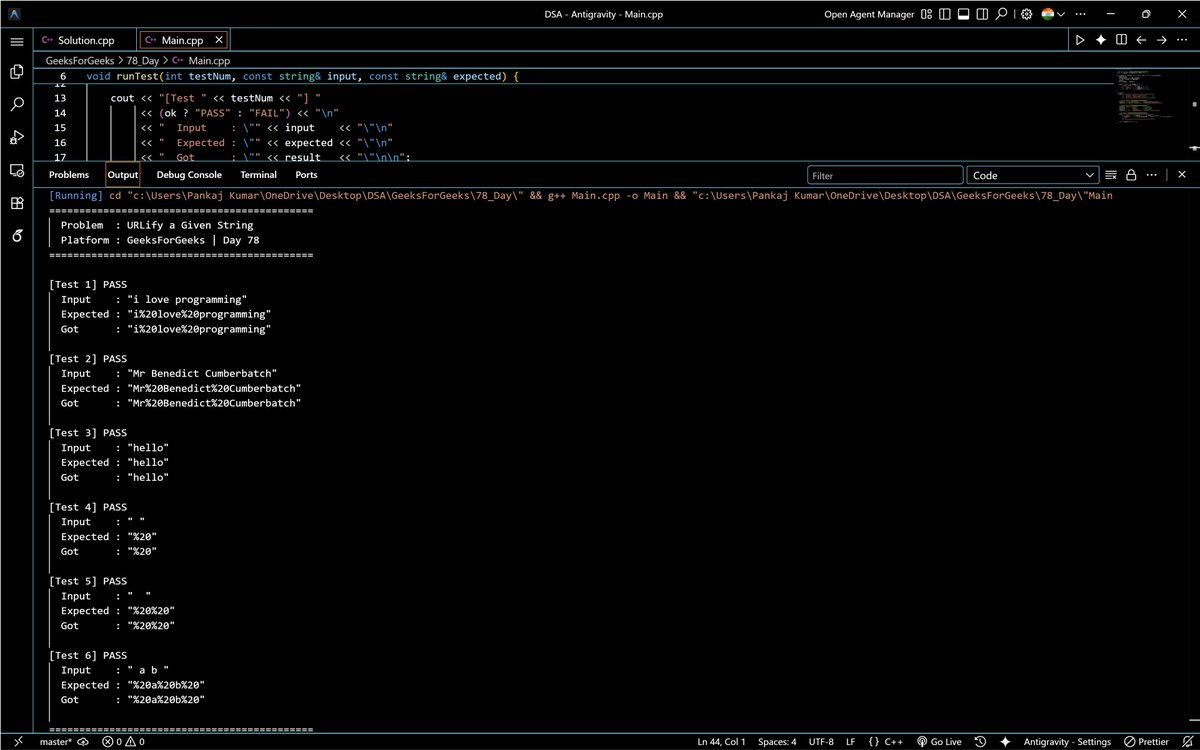Start Go Live server
This screenshot has width=1200, height=750.
click(938, 742)
